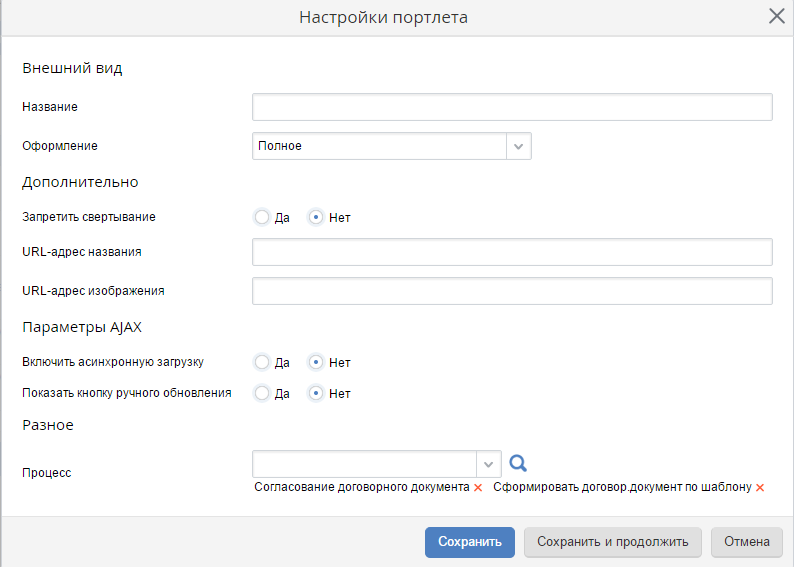Click into URL-адрес изображения field
The width and height of the screenshot is (794, 567).
(512, 291)
